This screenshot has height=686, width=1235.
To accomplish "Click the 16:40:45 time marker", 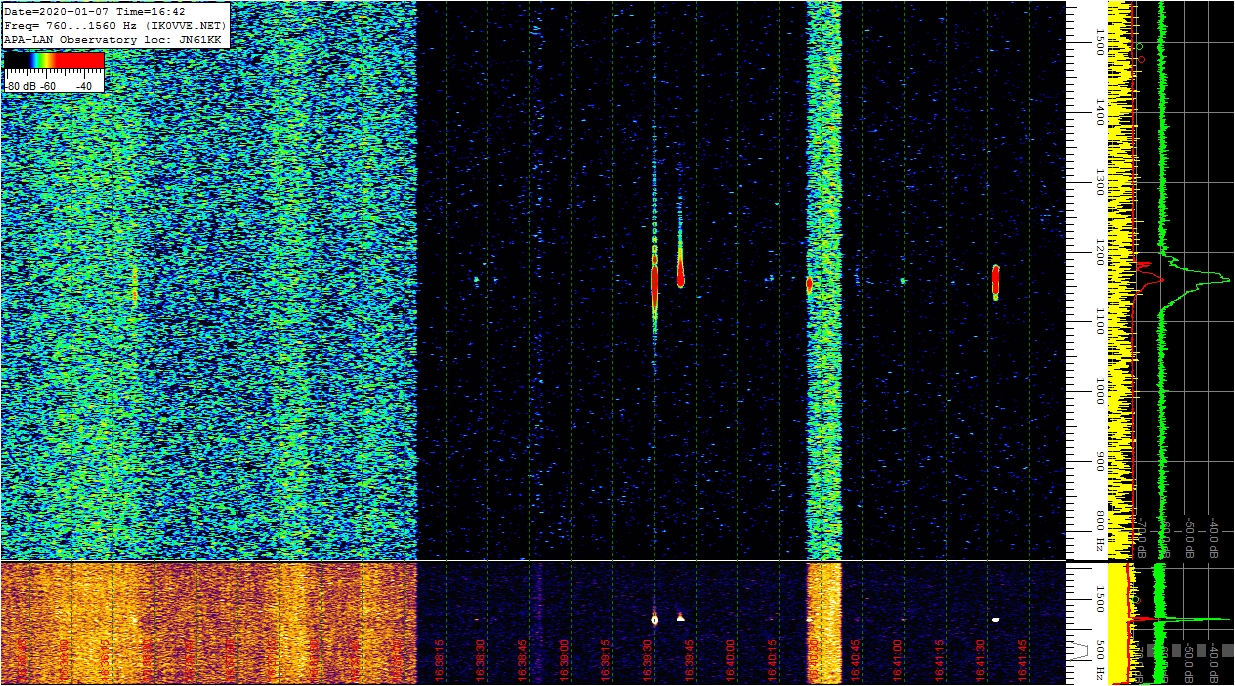I will tap(856, 661).
